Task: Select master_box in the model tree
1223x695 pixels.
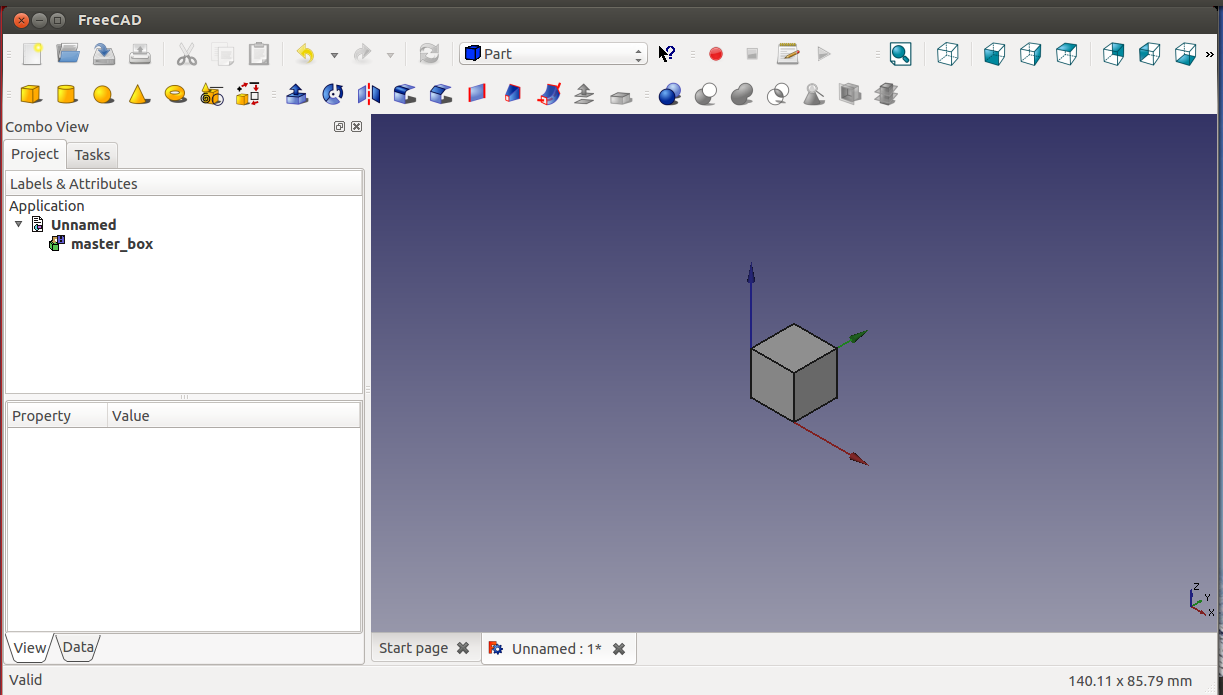Action: 111,244
